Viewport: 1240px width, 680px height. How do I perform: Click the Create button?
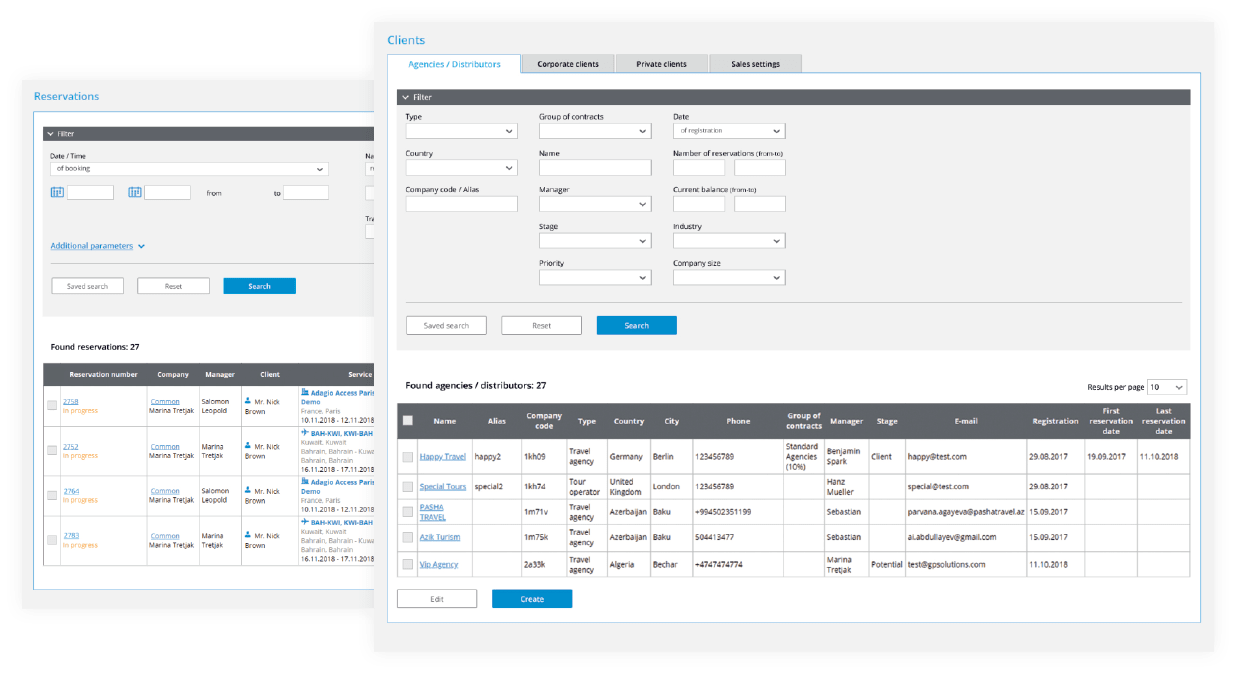[x=532, y=599]
